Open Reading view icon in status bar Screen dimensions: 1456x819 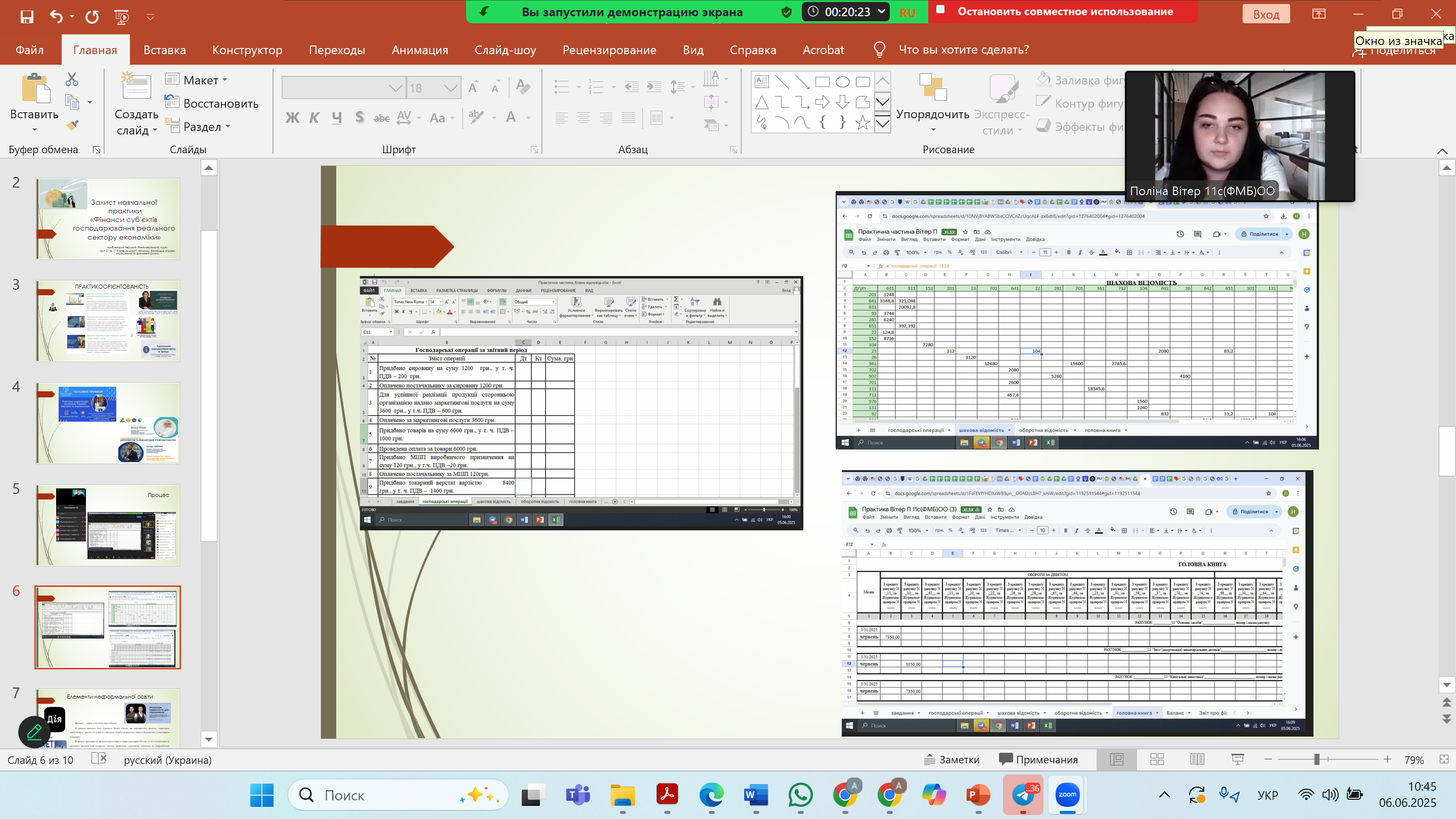[1197, 759]
